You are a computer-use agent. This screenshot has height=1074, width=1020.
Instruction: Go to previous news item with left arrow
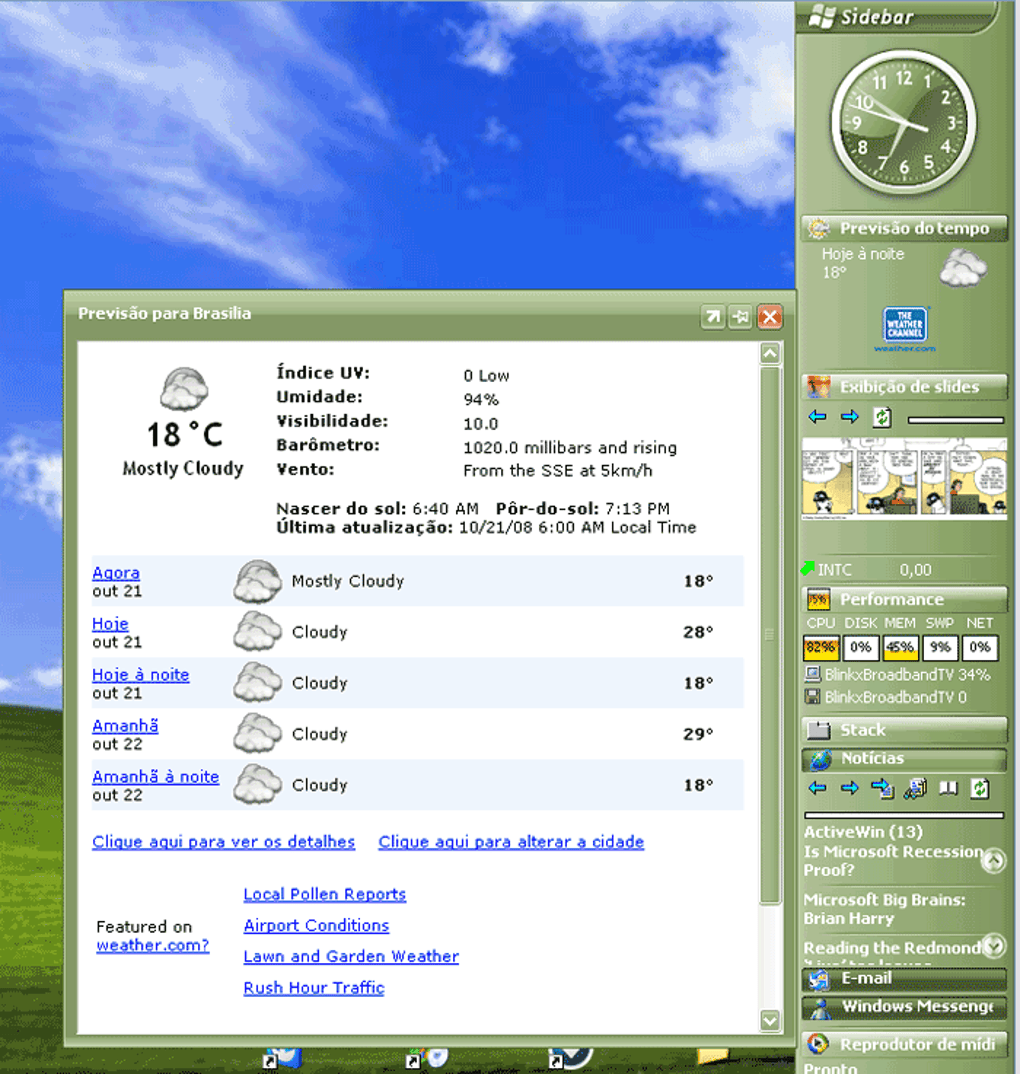pos(817,788)
